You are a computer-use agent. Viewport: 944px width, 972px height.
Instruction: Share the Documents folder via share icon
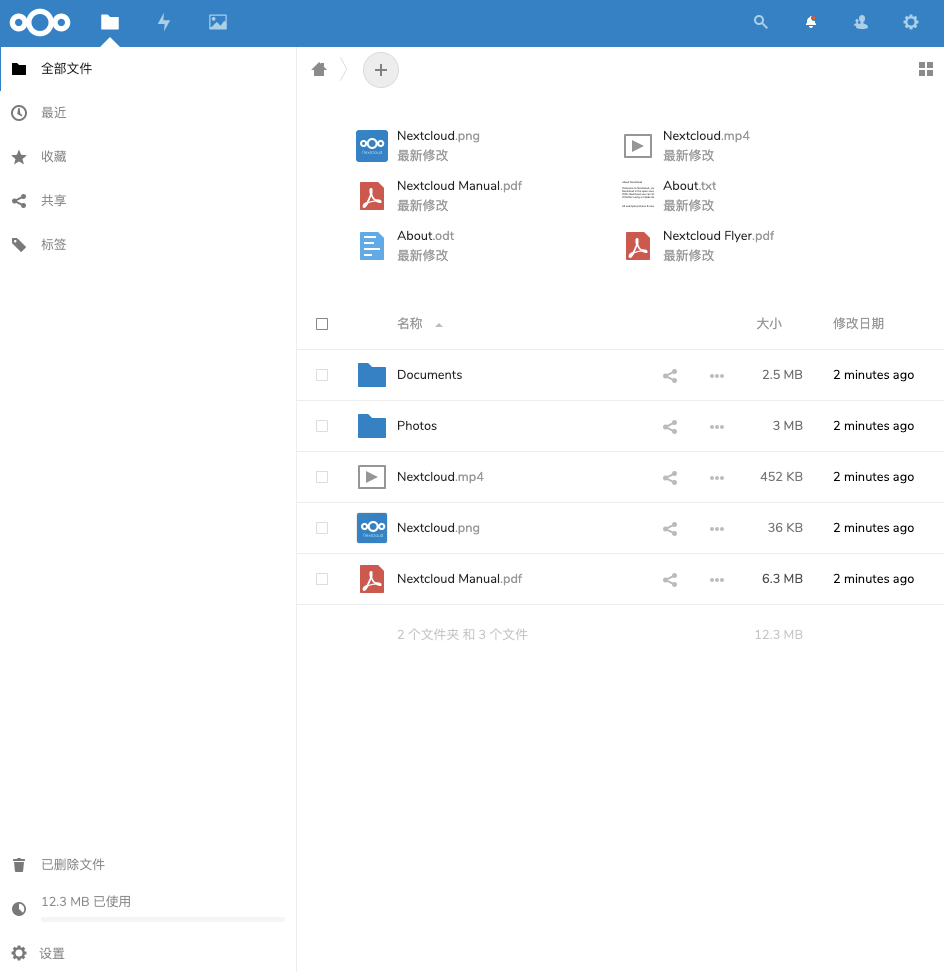click(670, 376)
